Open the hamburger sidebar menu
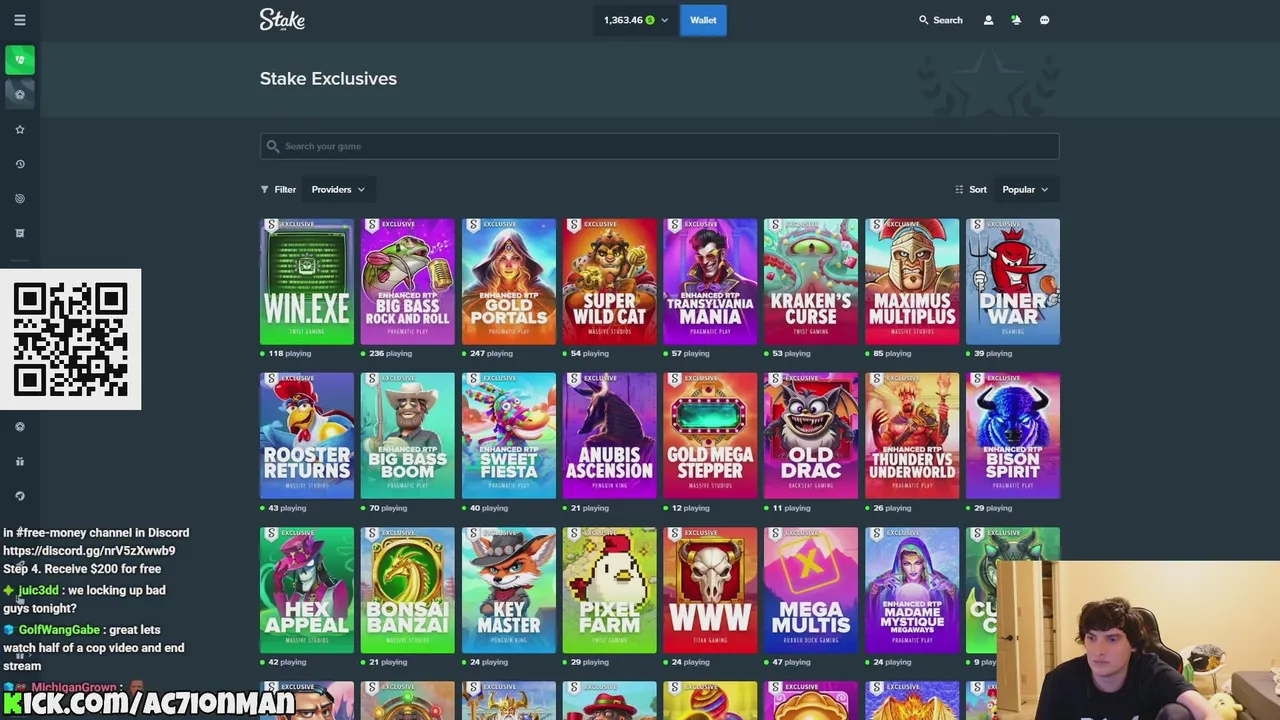This screenshot has width=1280, height=720. [19, 20]
